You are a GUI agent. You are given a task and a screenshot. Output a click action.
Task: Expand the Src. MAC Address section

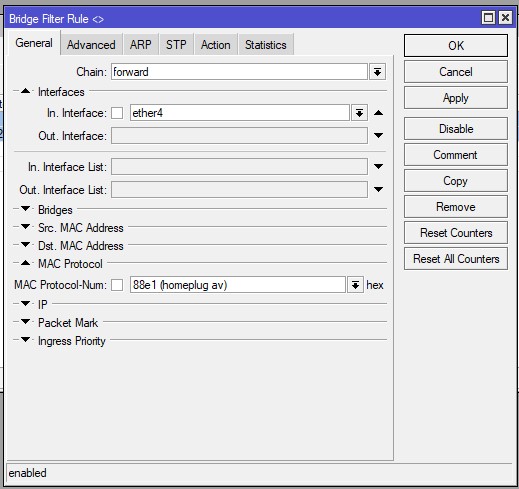click(x=26, y=227)
